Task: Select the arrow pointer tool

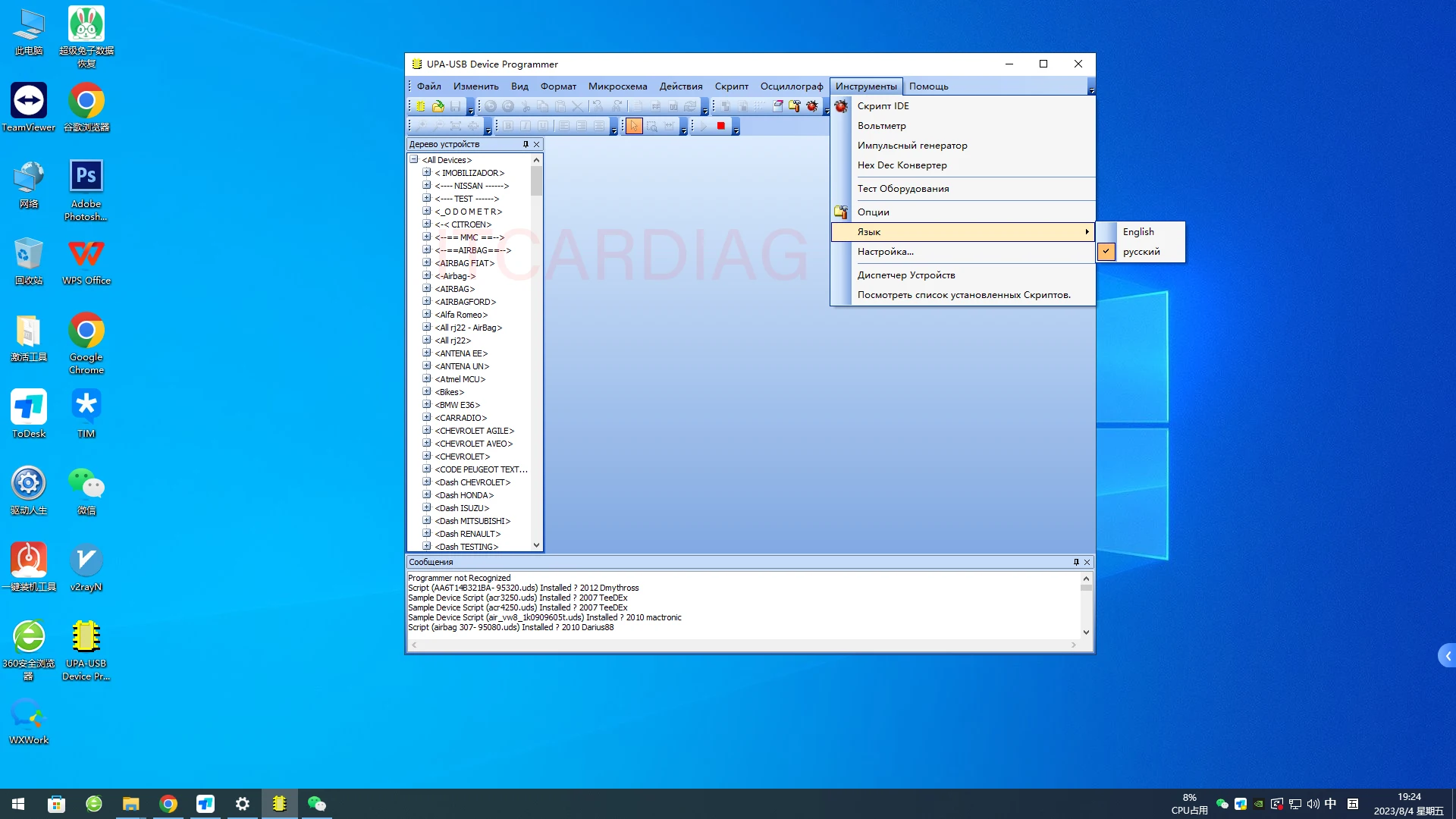Action: [x=634, y=126]
